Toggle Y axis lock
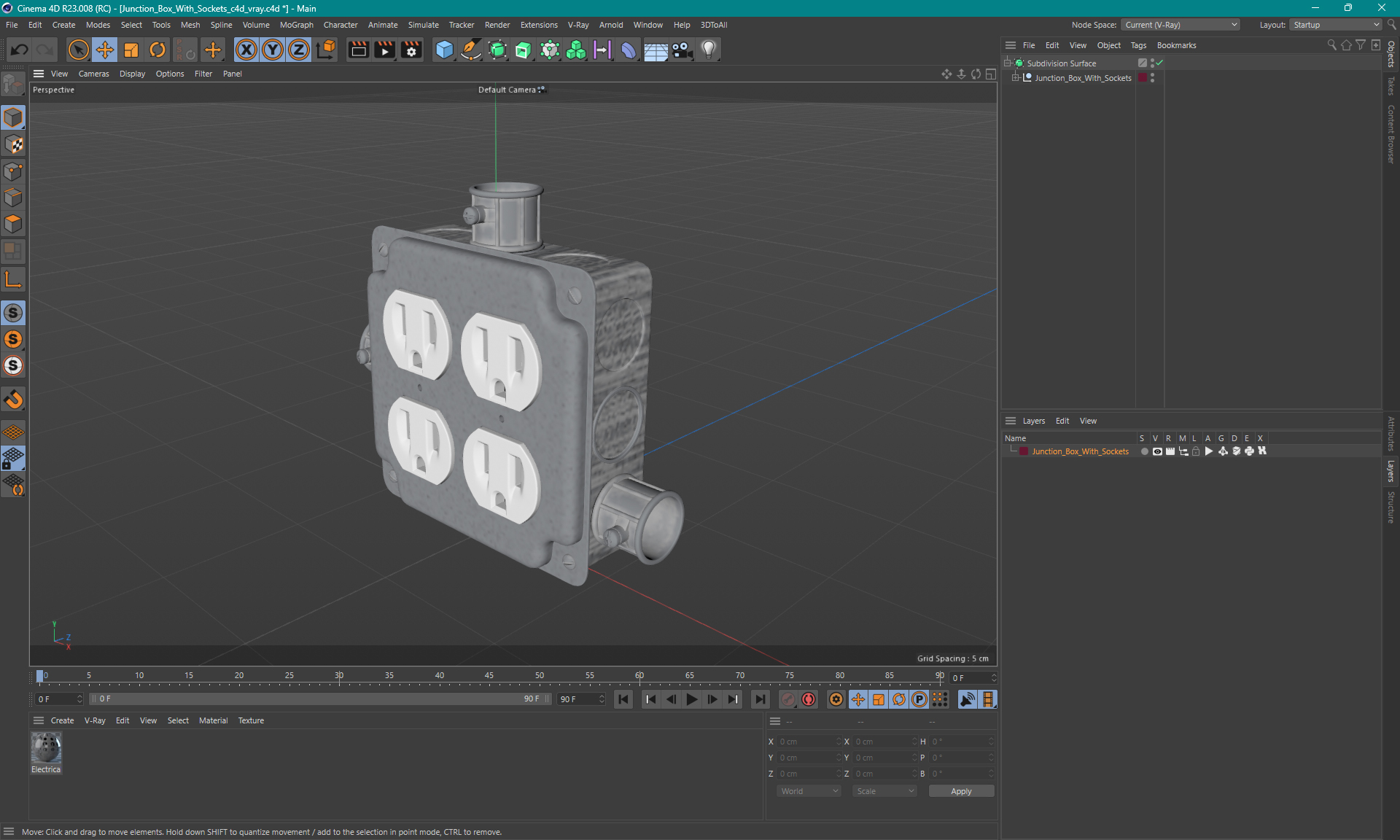The height and width of the screenshot is (840, 1400). [x=273, y=50]
